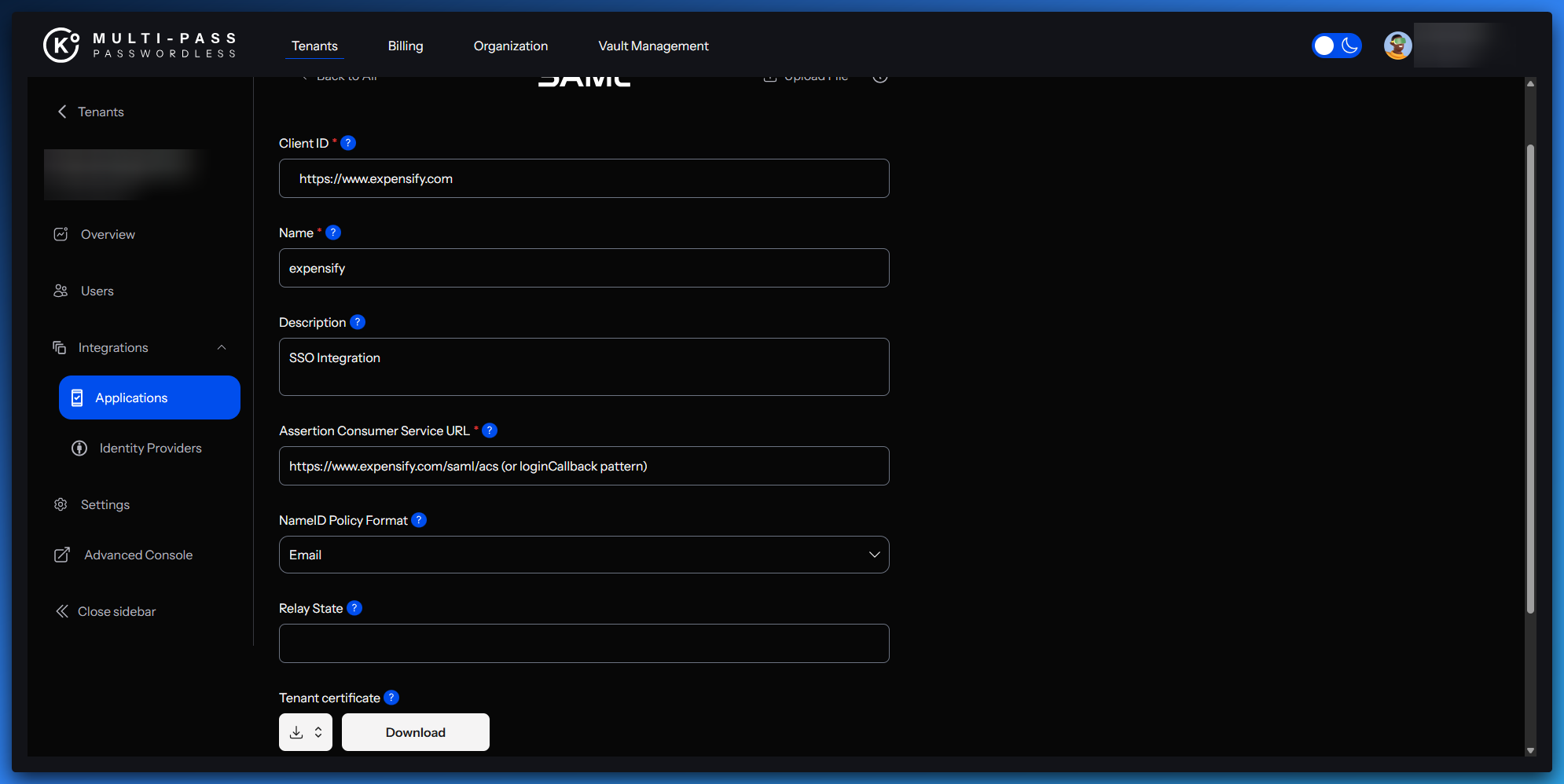Click the scrollbar up arrow

(x=1530, y=82)
